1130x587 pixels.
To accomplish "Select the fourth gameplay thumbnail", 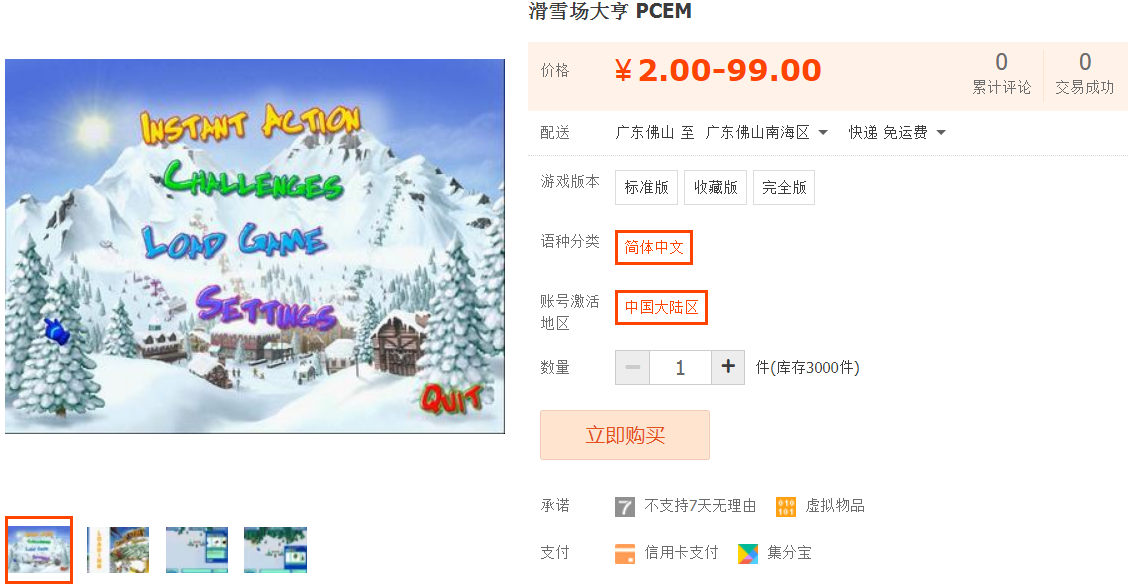I will click(x=275, y=550).
